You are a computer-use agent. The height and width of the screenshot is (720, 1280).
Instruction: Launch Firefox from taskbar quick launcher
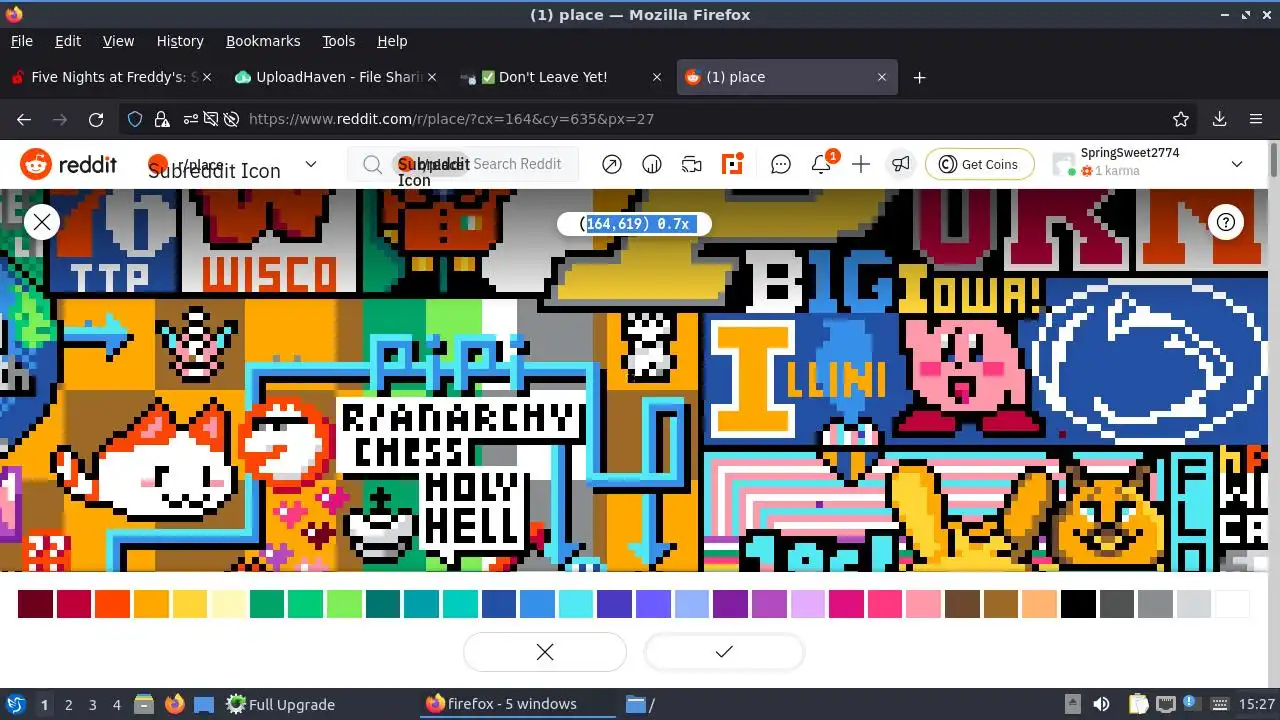click(174, 704)
